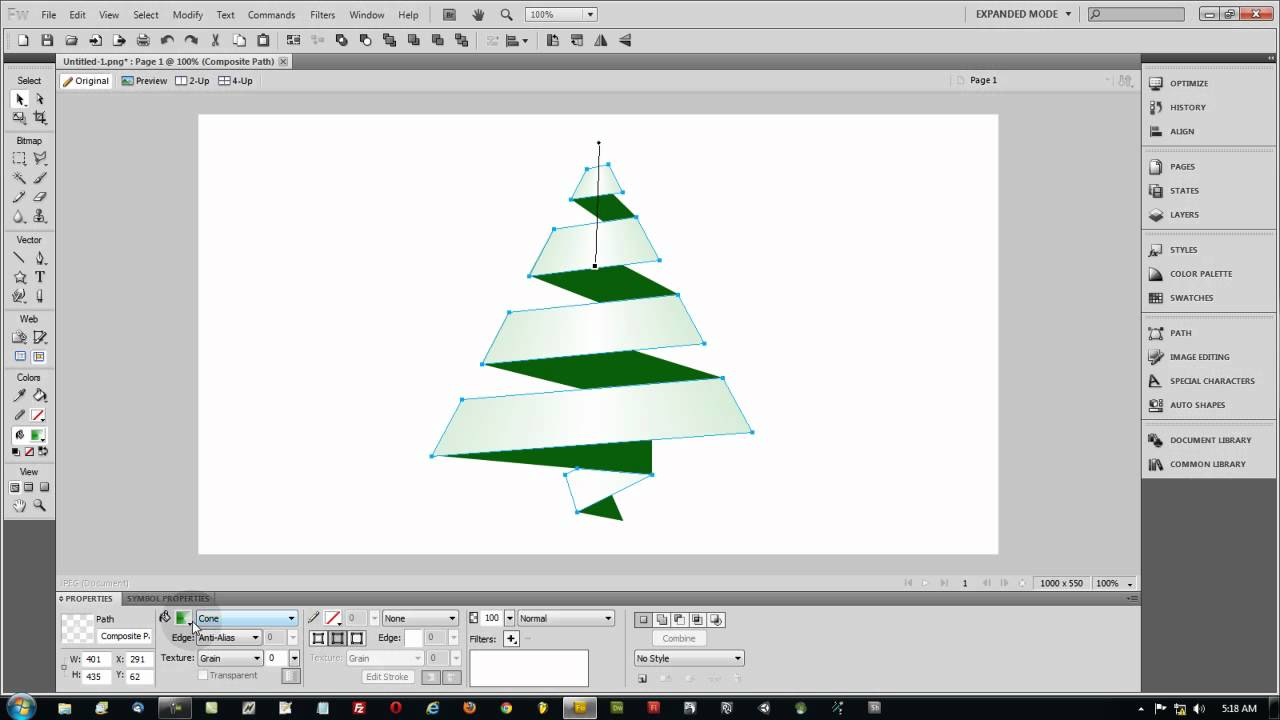
Task: Open the Cone fill category dropdown
Action: coord(247,618)
